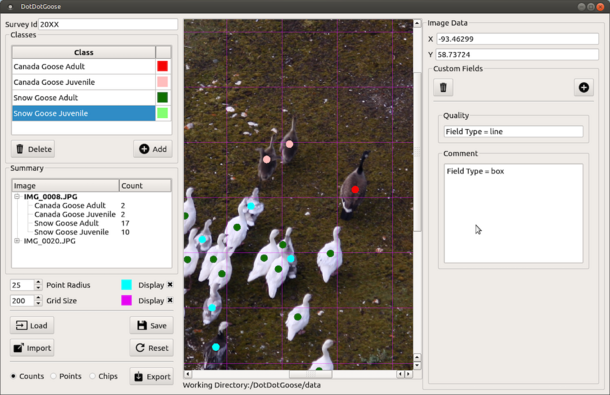Add a new class
The width and height of the screenshot is (610, 395).
coord(153,149)
